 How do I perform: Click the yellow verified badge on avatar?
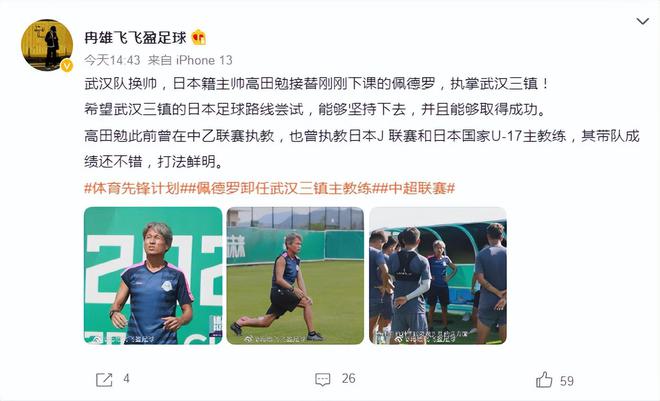tap(67, 66)
